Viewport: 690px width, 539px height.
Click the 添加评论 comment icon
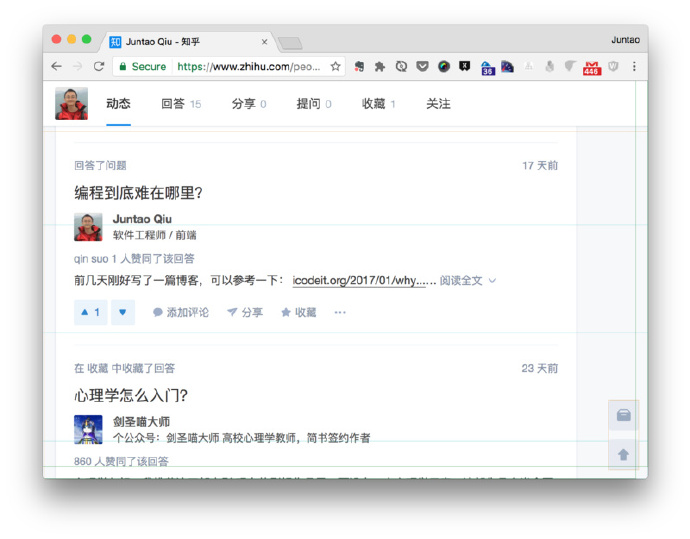pos(181,312)
